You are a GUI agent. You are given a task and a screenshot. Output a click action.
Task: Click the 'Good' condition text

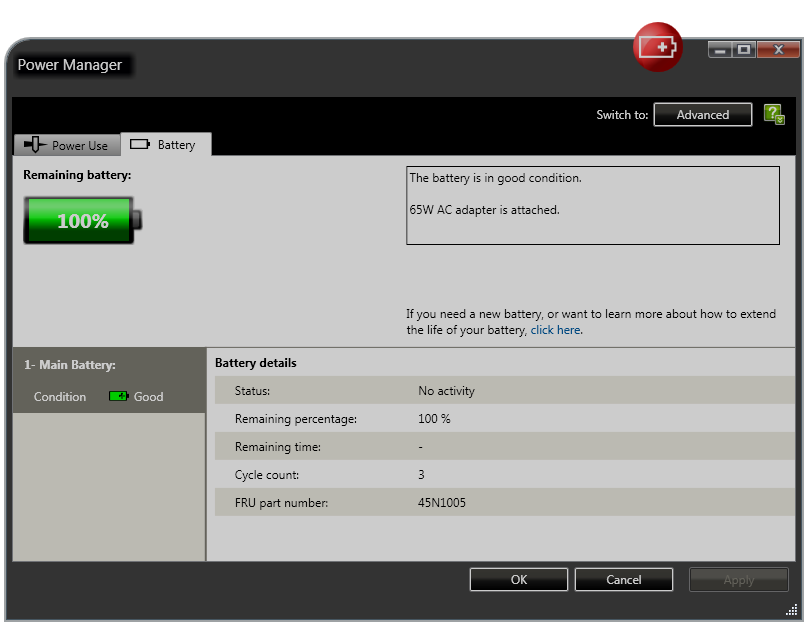pos(149,397)
